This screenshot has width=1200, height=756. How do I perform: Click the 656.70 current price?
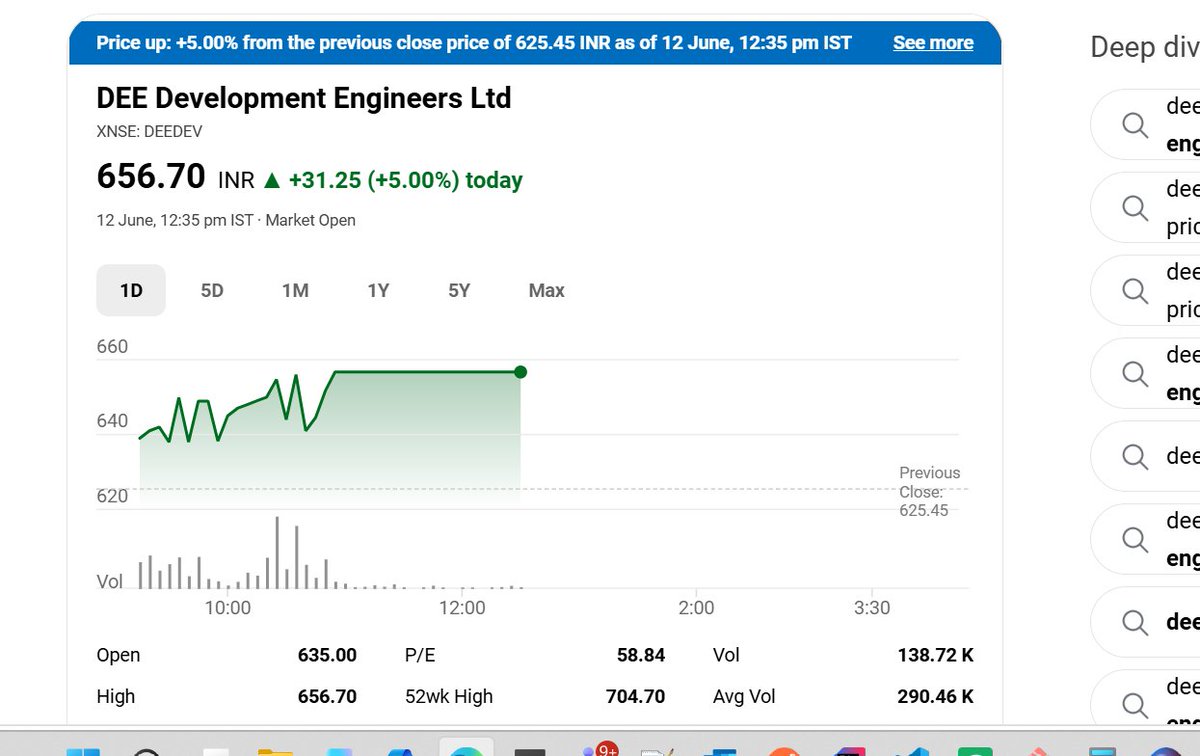point(151,177)
